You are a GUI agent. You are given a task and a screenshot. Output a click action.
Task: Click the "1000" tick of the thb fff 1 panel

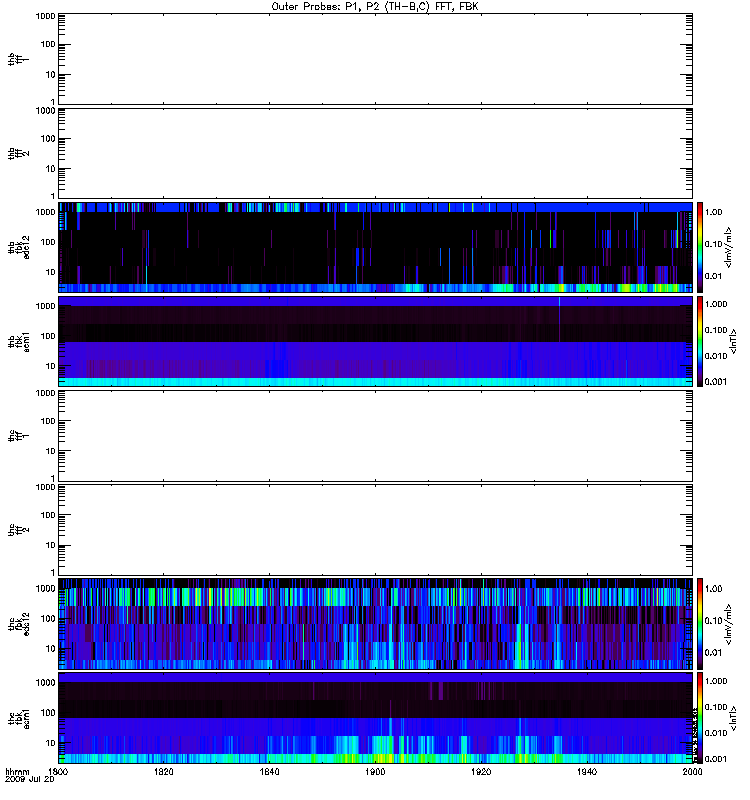pos(45,16)
